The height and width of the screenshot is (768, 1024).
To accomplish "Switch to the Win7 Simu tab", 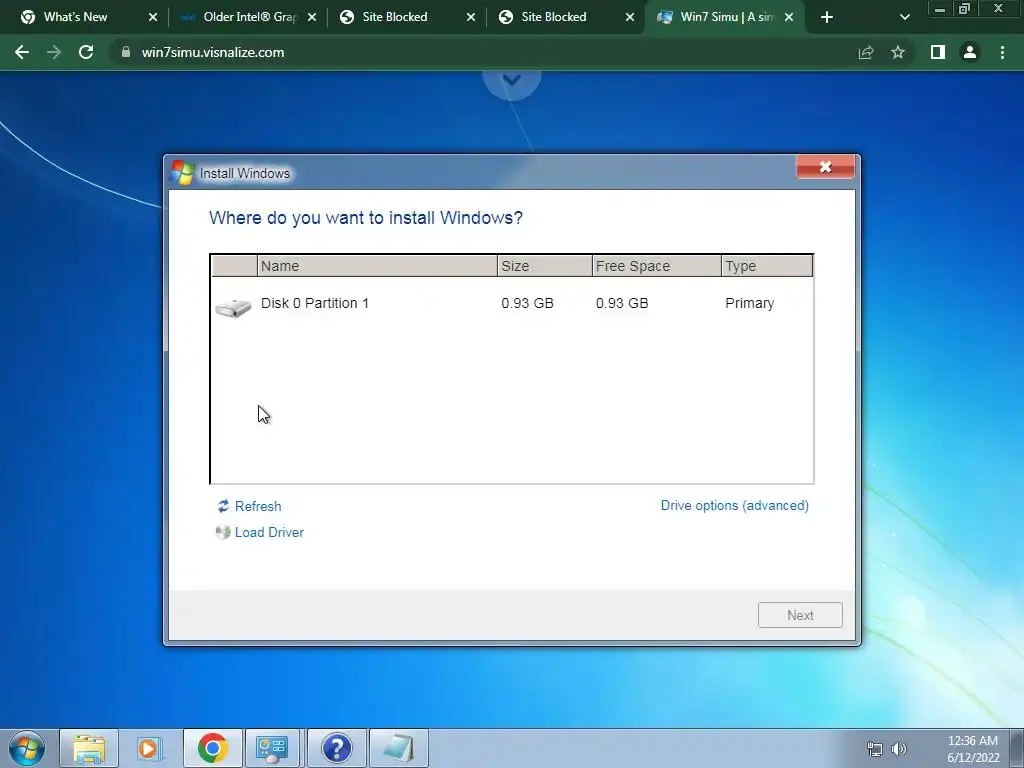I will click(726, 17).
